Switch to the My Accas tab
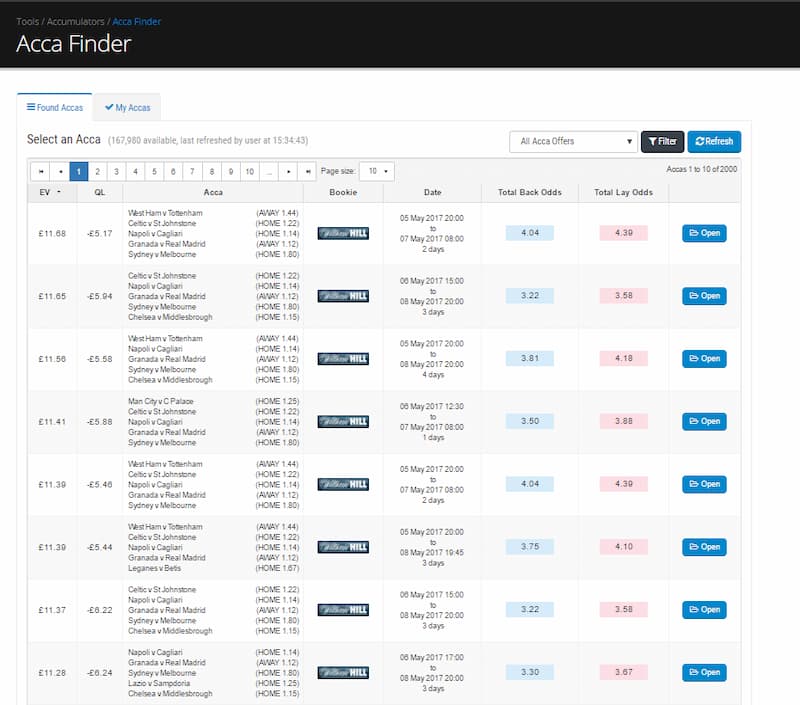Viewport: 800px width, 705px height. [x=127, y=107]
